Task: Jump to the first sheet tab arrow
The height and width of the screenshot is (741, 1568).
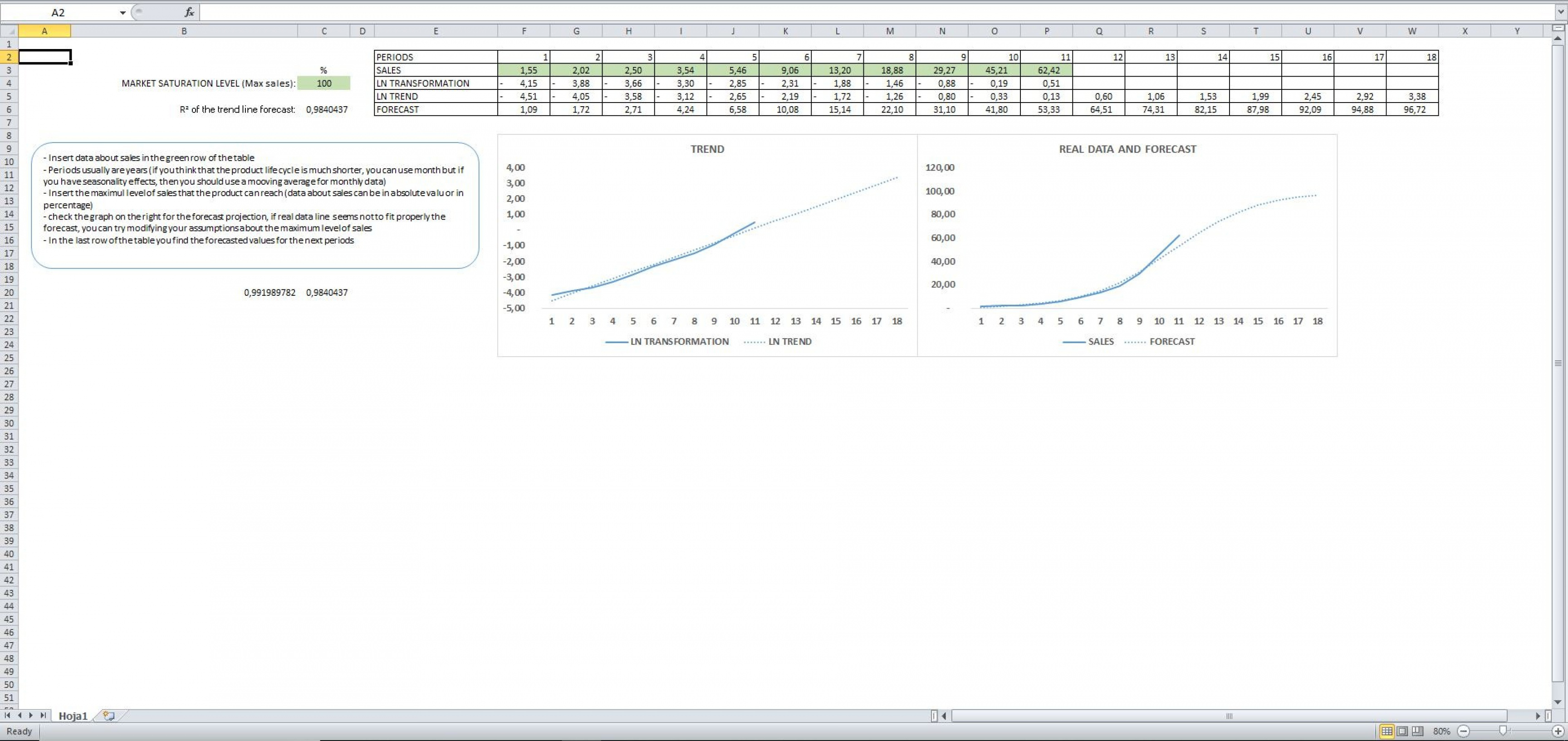Action: coord(8,716)
